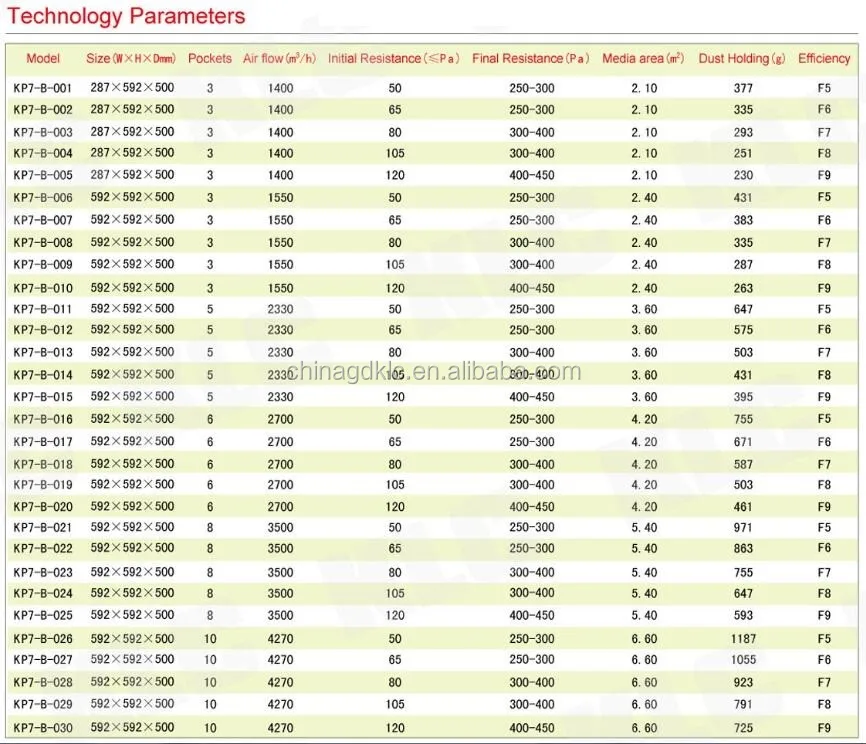Viewport: 866px width, 744px height.
Task: Select the 'Initial Resistance (≤Pa)' header
Action: click(x=394, y=59)
